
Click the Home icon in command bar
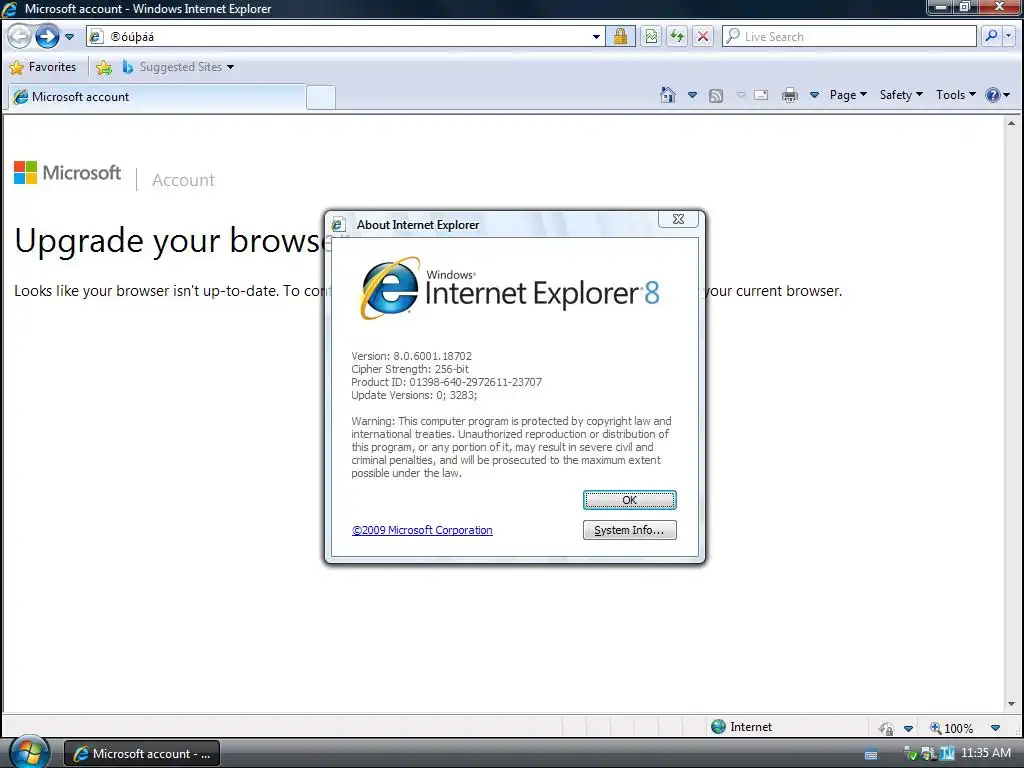click(x=667, y=95)
